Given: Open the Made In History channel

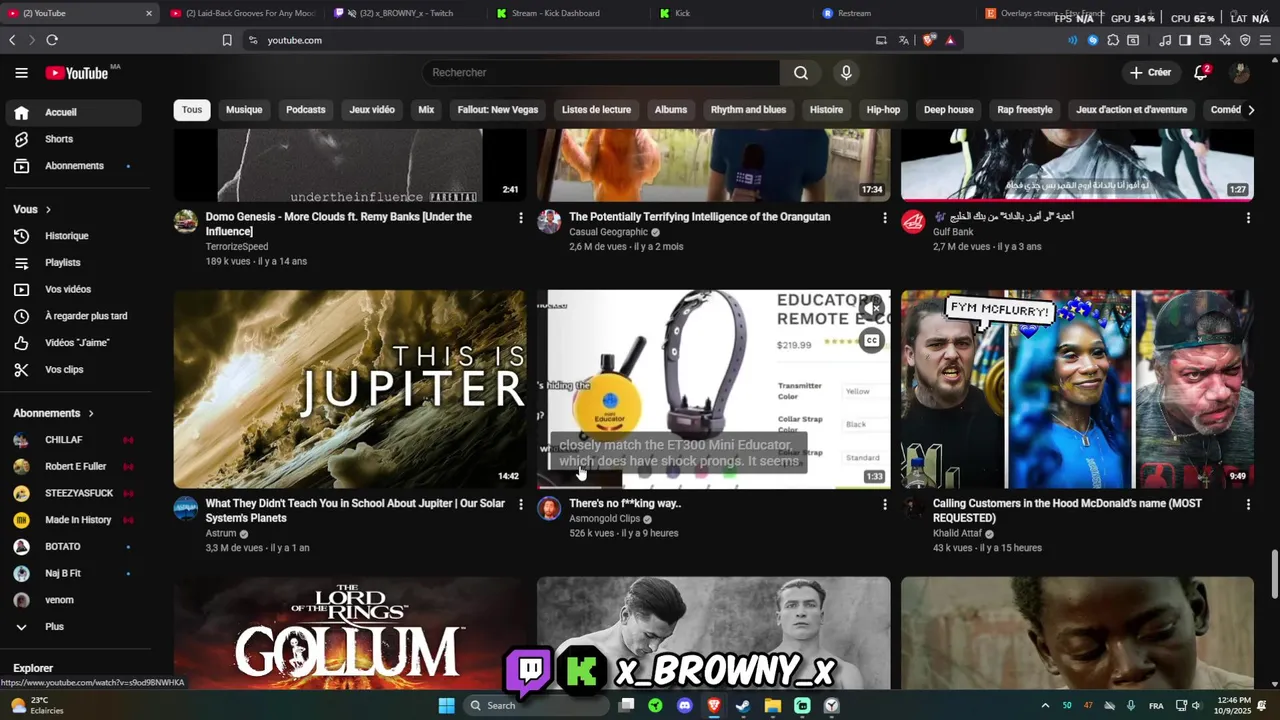Looking at the screenshot, I should pyautogui.click(x=74, y=520).
